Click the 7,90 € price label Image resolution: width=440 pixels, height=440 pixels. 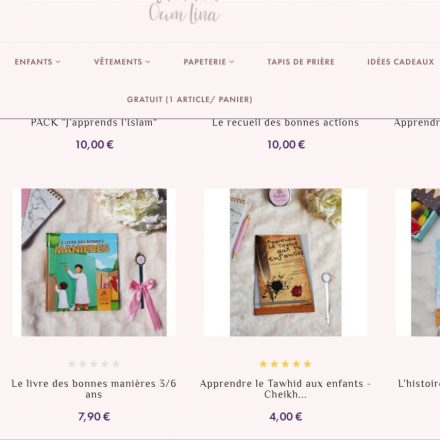(x=94, y=417)
